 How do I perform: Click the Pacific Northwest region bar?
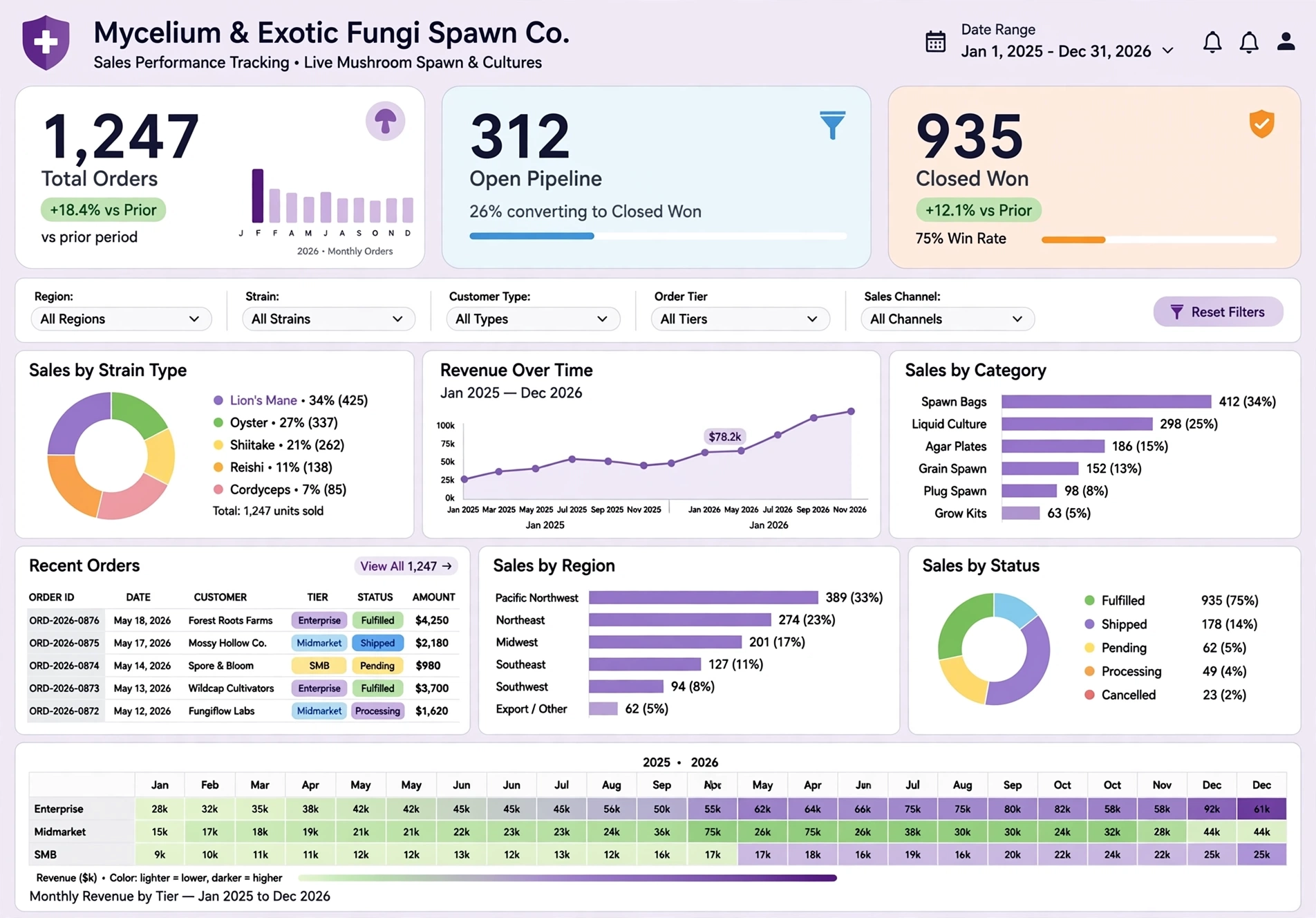click(x=704, y=597)
